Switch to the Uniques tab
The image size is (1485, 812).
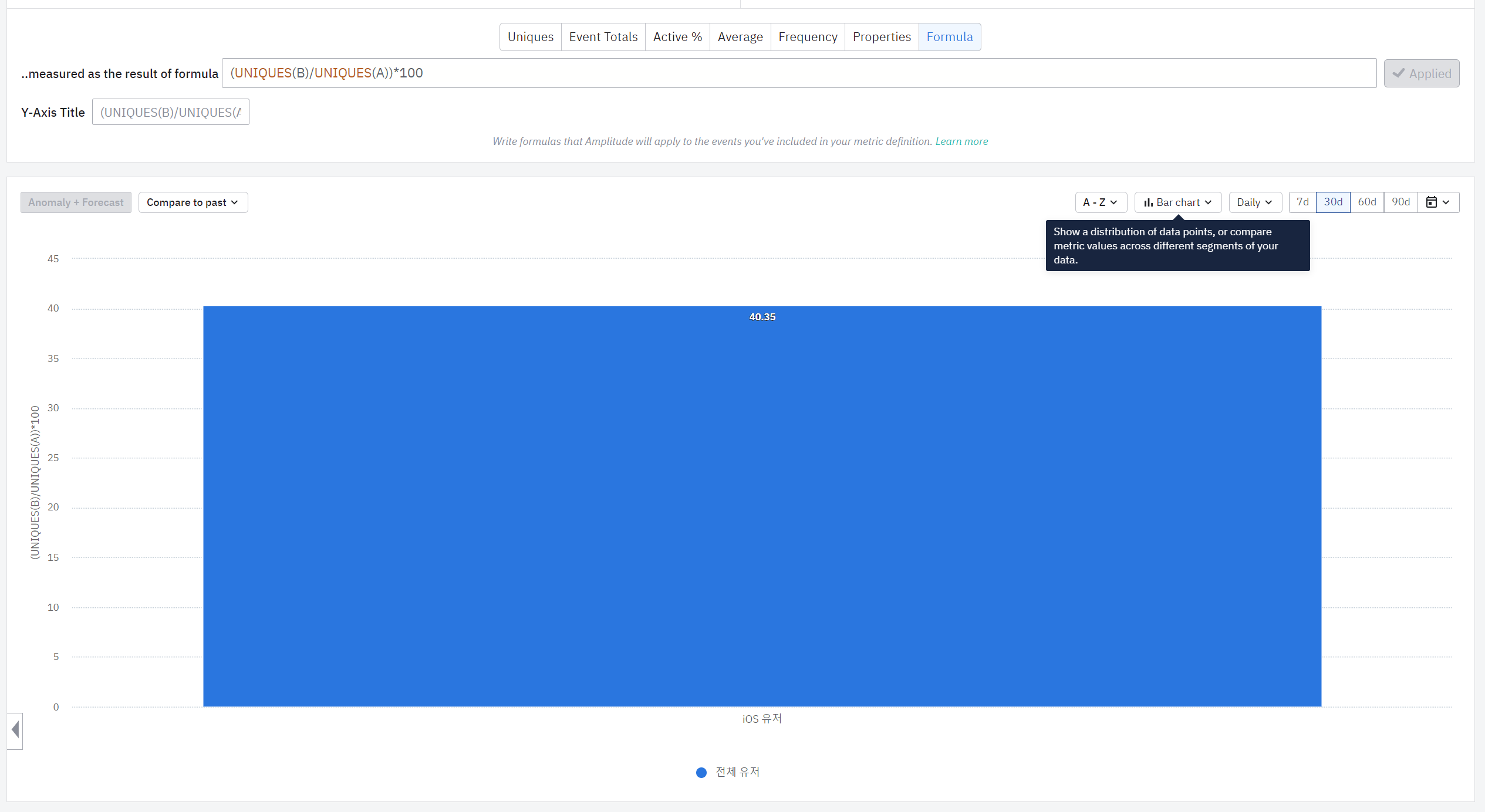531,37
